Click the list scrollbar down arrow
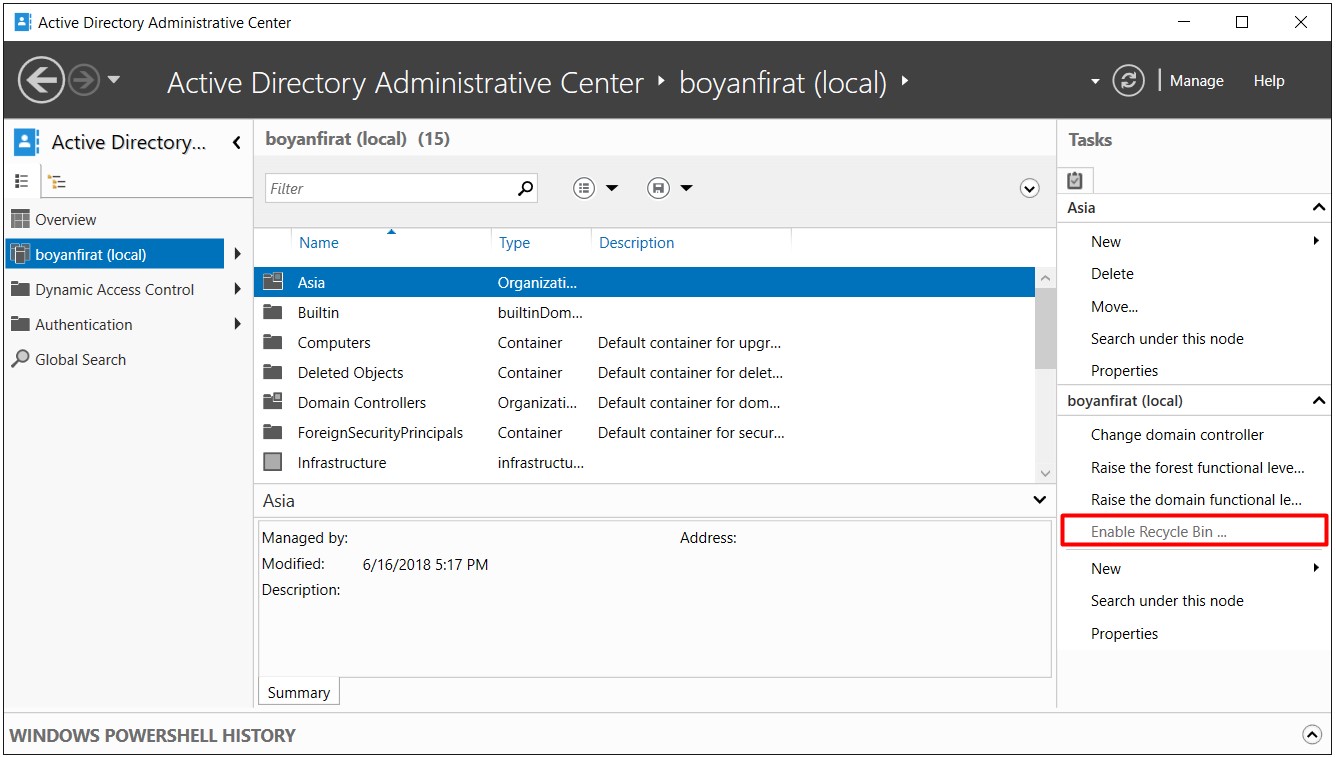This screenshot has height=757, width=1336. tap(1045, 473)
